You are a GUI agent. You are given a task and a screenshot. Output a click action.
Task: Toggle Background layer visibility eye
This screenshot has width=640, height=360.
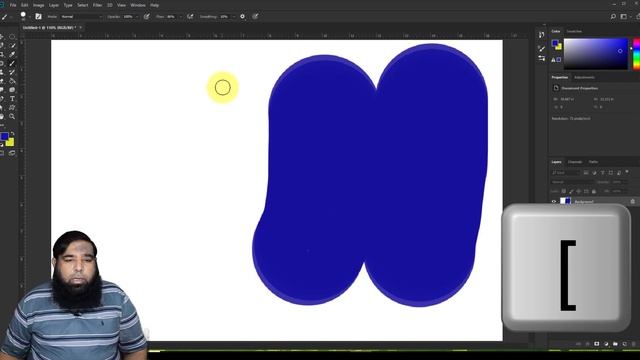(x=554, y=201)
